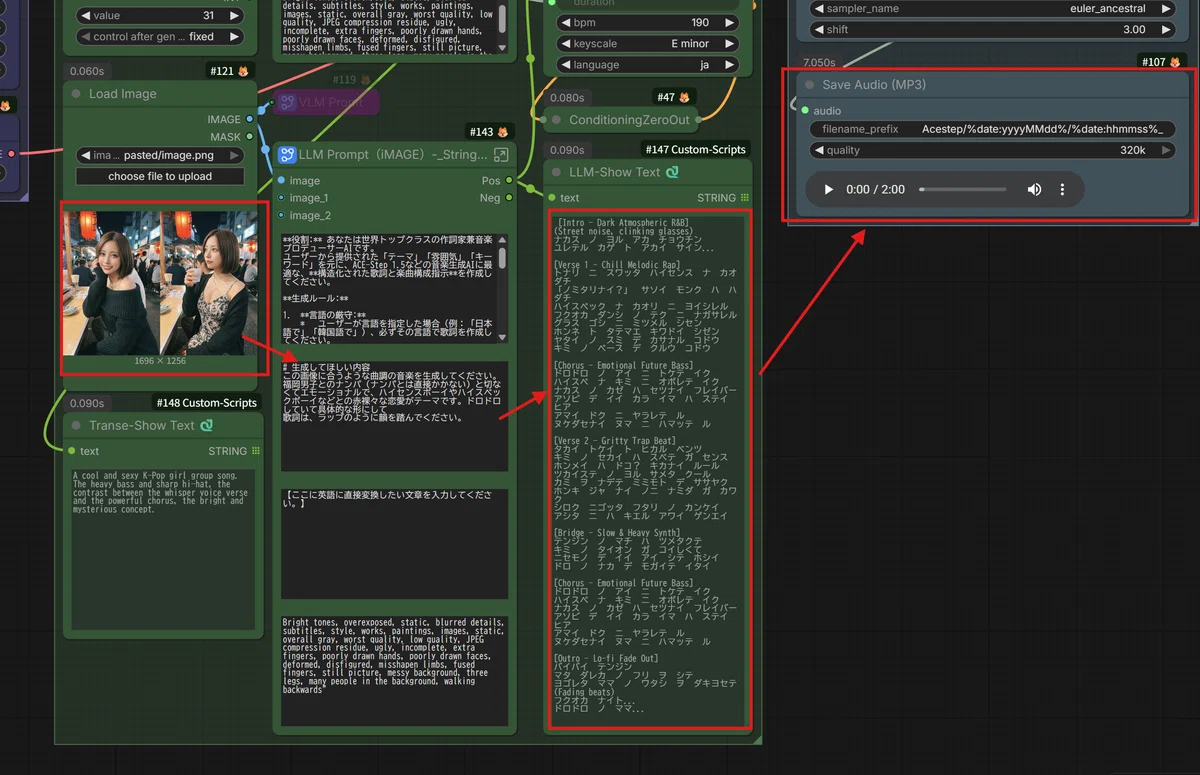
Task: Select the bypassed VLM Prompt node title
Action: pos(331,102)
